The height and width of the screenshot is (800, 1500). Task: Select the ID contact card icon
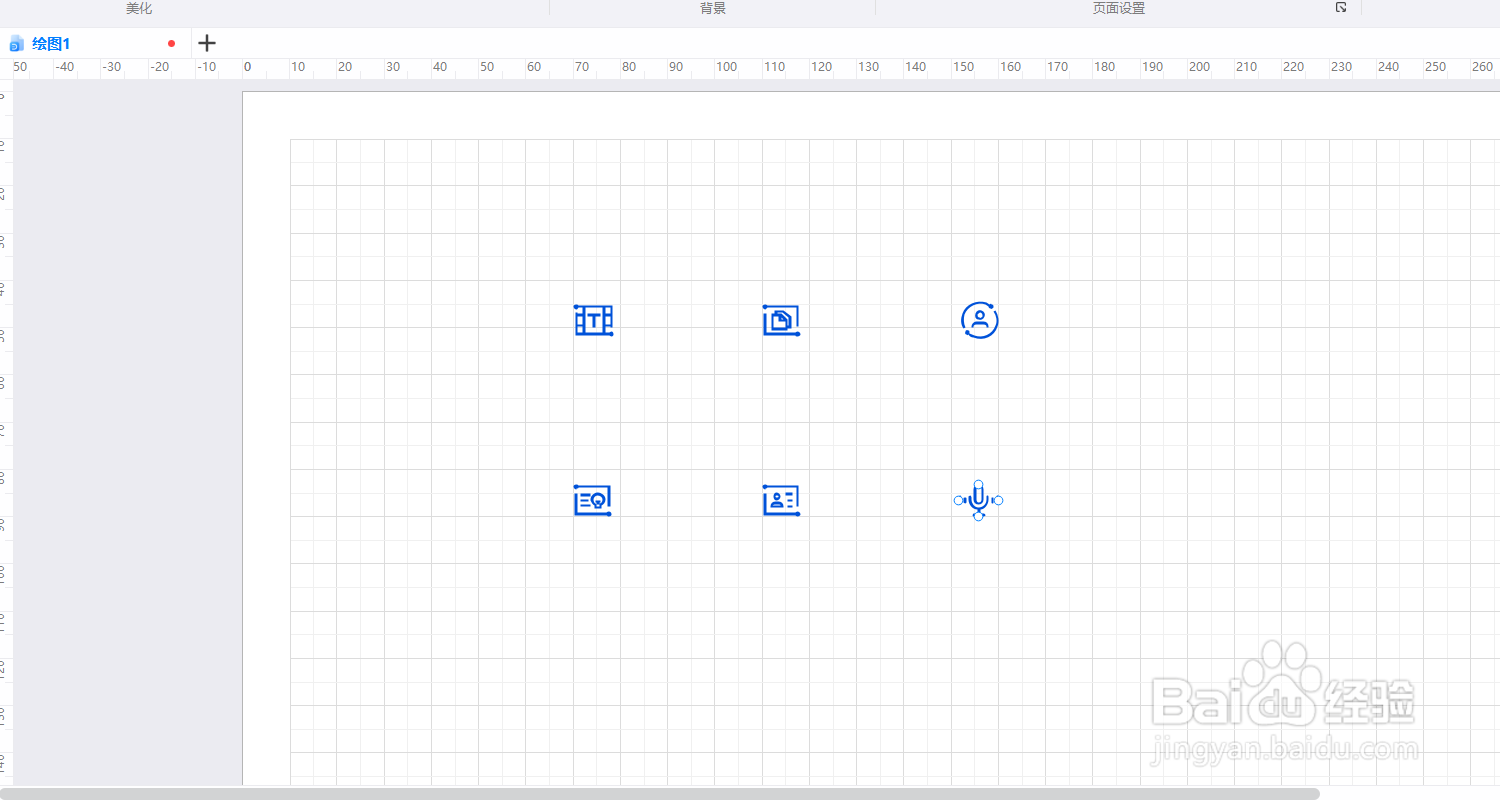pos(781,500)
